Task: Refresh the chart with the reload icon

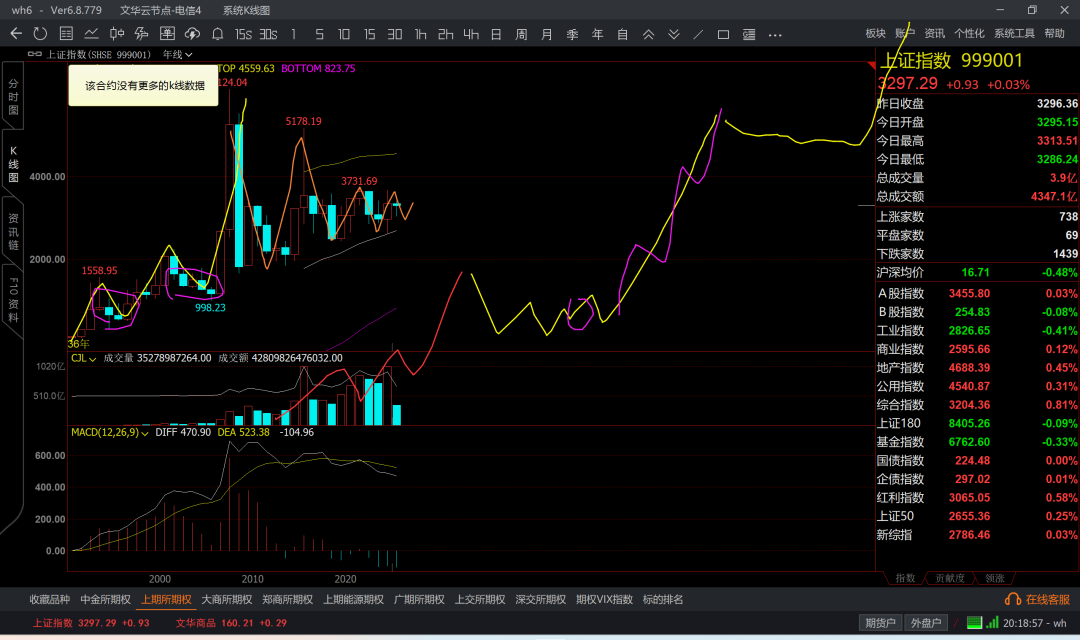Action: (40, 34)
